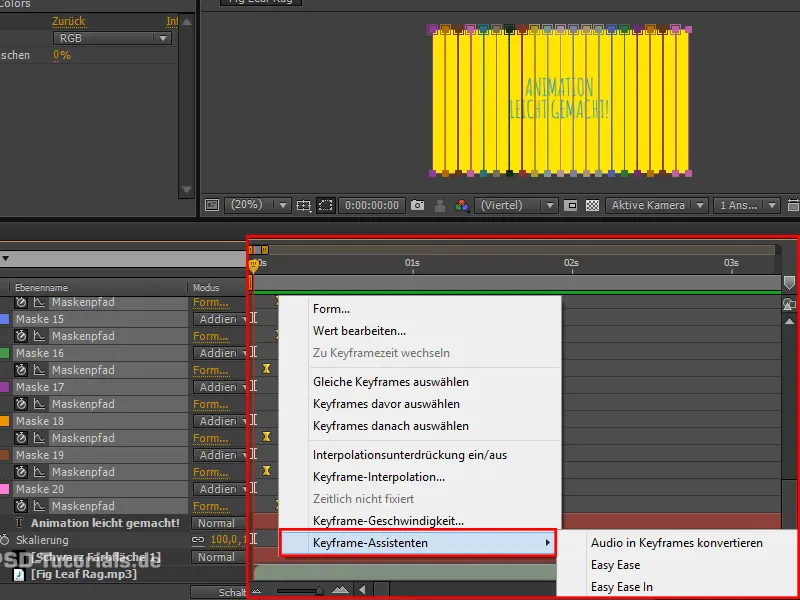Choose Easy Ease in the submenu
The image size is (800, 600).
point(615,565)
